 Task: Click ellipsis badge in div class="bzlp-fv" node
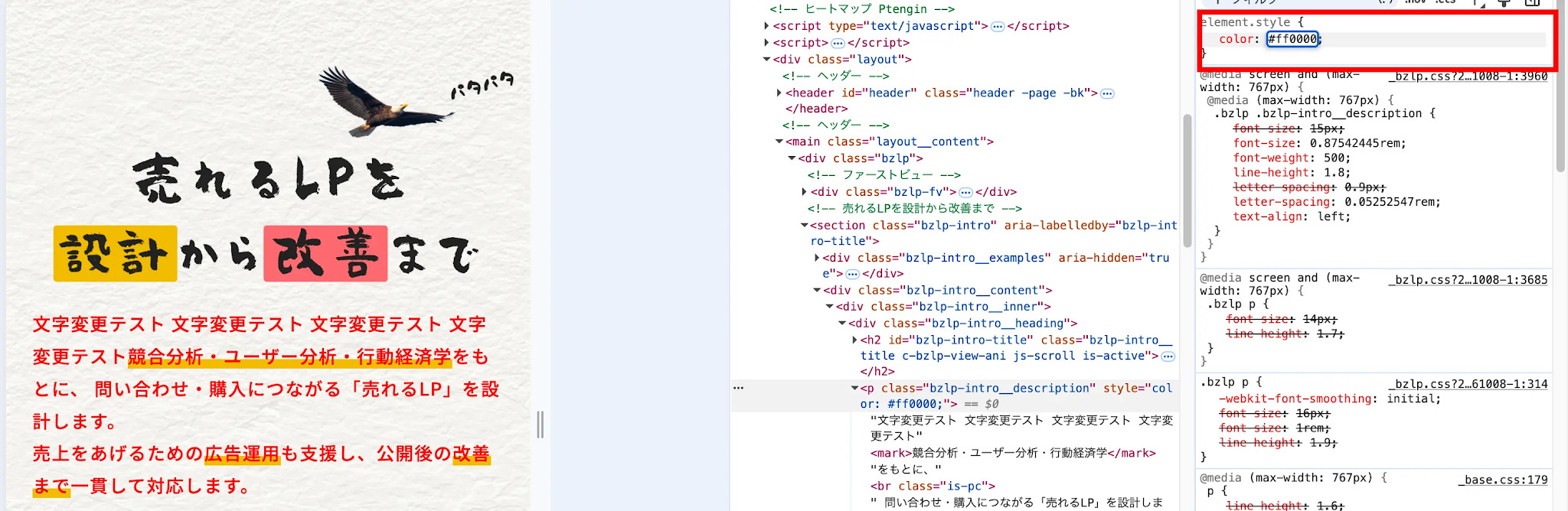pos(965,192)
